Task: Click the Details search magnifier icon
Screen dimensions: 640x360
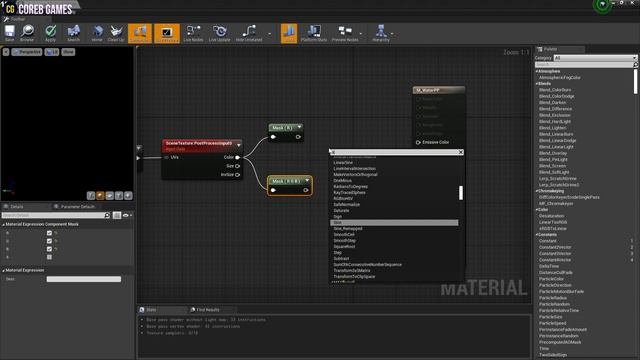Action: (x=107, y=215)
